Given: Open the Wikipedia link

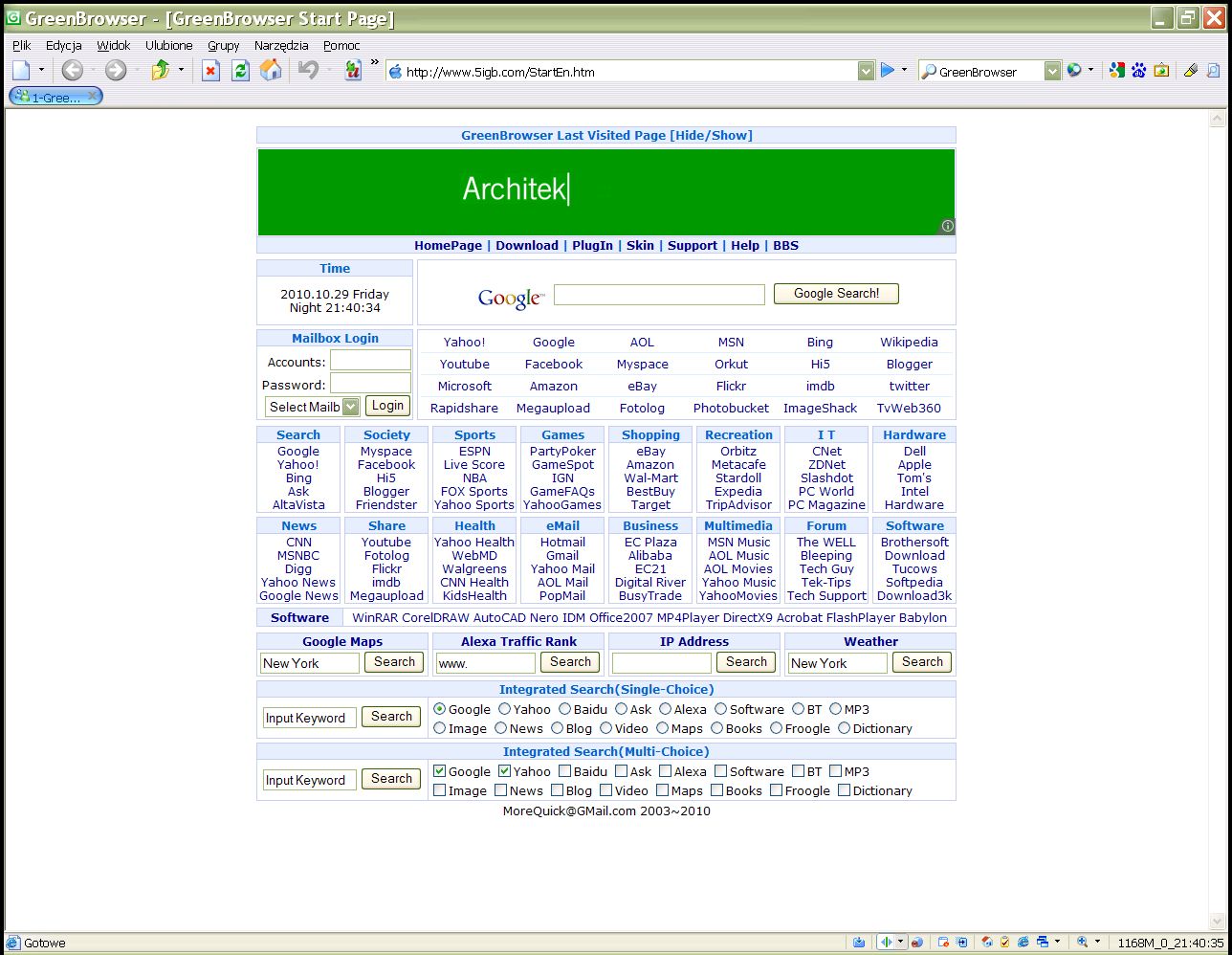Looking at the screenshot, I should (909, 342).
